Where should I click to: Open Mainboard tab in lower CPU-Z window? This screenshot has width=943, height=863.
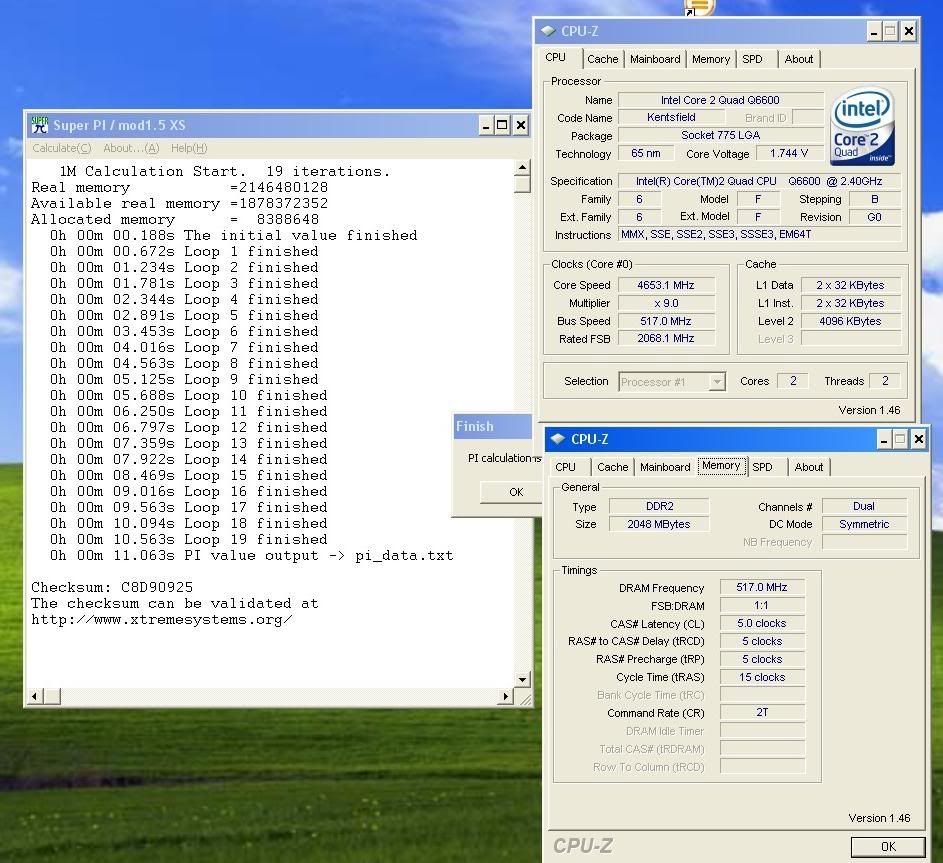point(665,467)
